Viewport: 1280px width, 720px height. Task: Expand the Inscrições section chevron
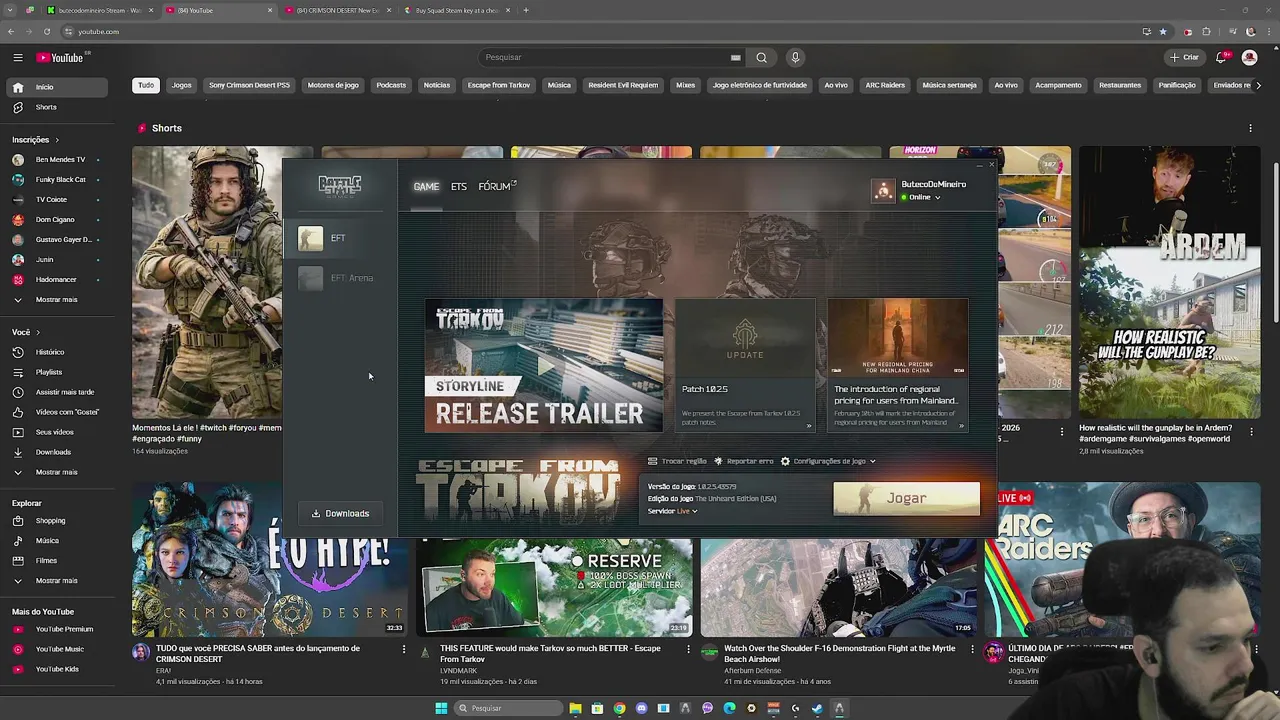[x=57, y=140]
